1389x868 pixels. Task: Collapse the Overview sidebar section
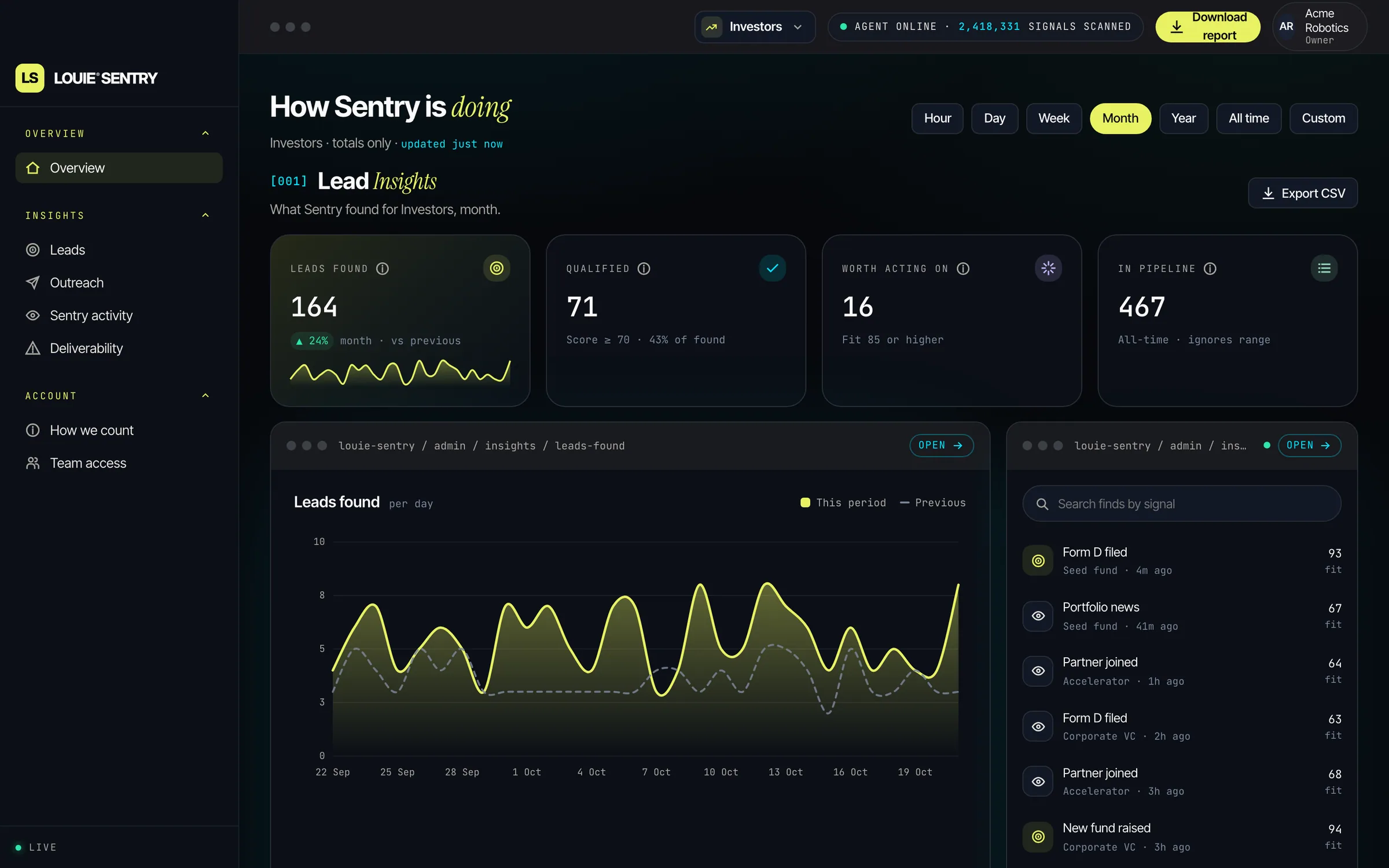point(205,134)
